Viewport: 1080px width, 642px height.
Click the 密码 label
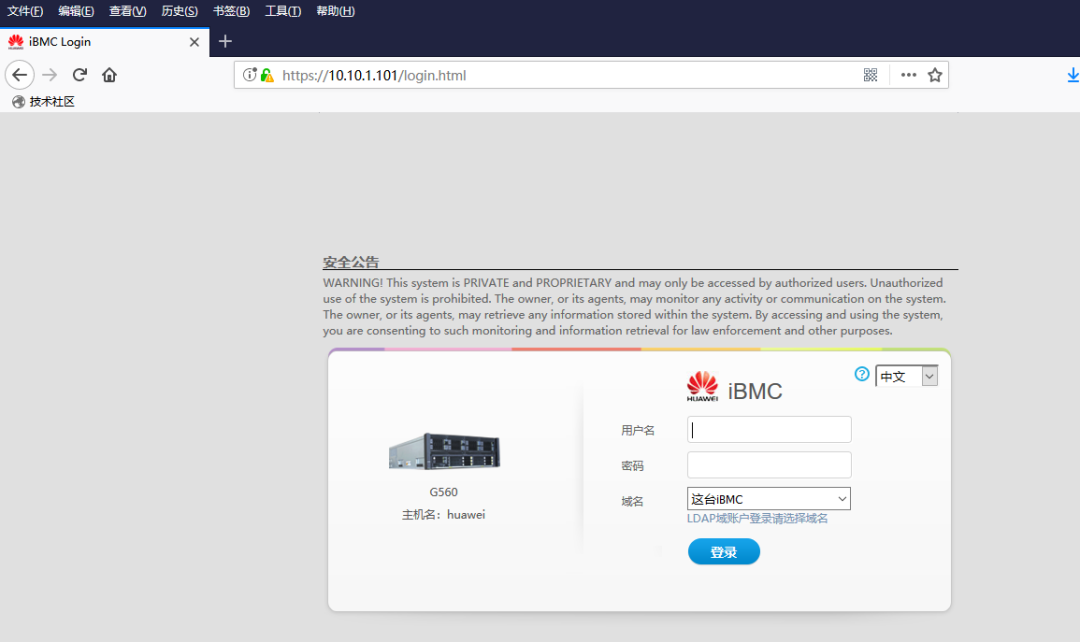632,466
